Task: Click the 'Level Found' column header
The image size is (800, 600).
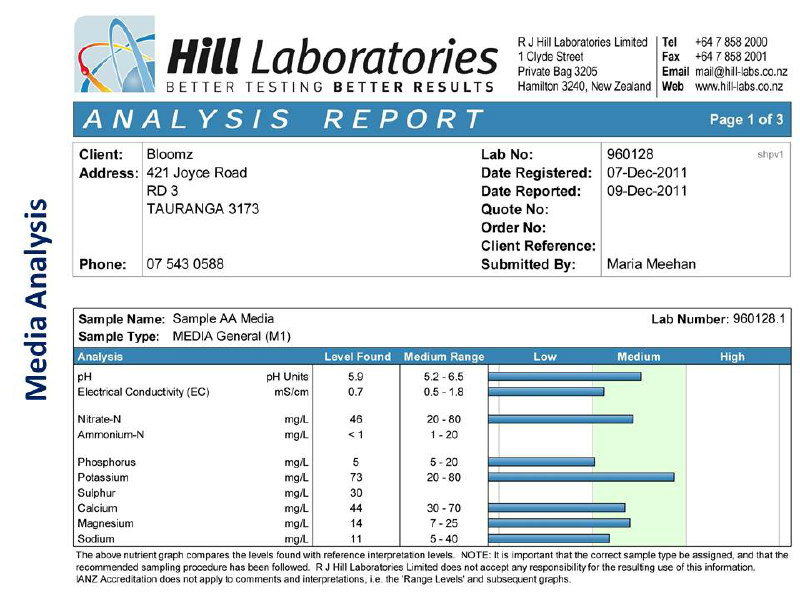Action: coord(357,357)
